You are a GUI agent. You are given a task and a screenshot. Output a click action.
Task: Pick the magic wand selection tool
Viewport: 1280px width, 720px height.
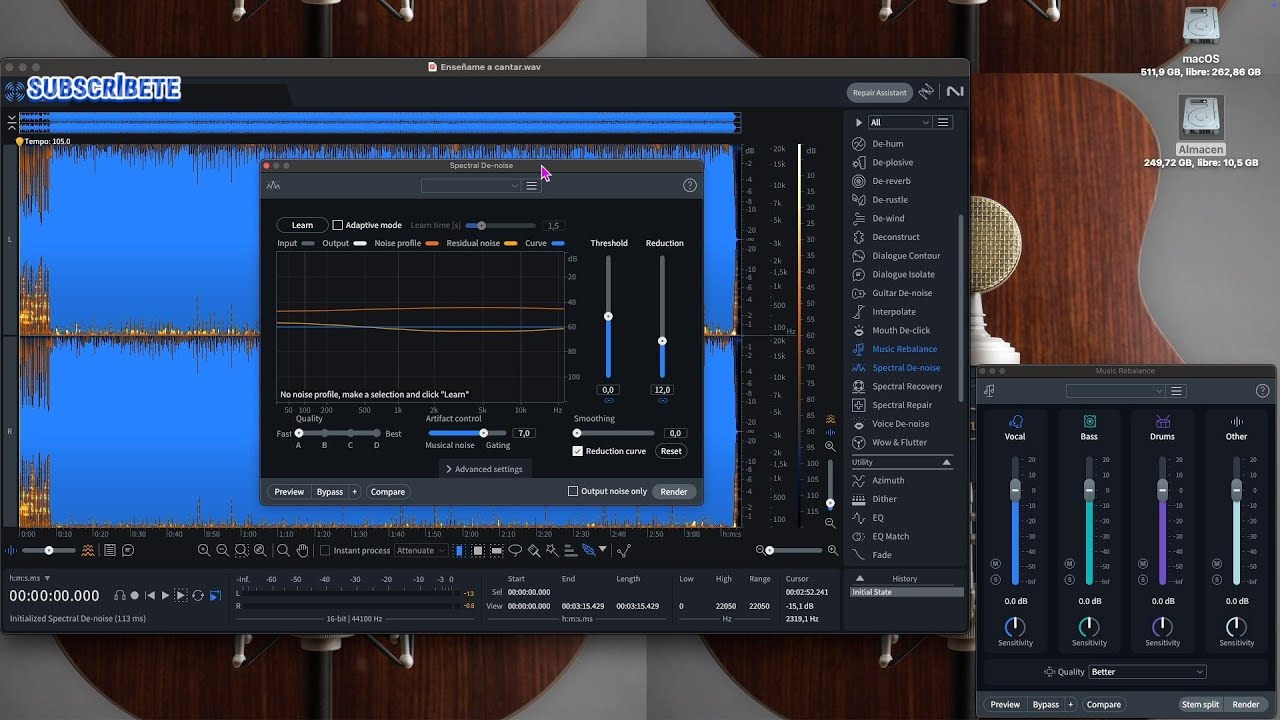pyautogui.click(x=551, y=550)
